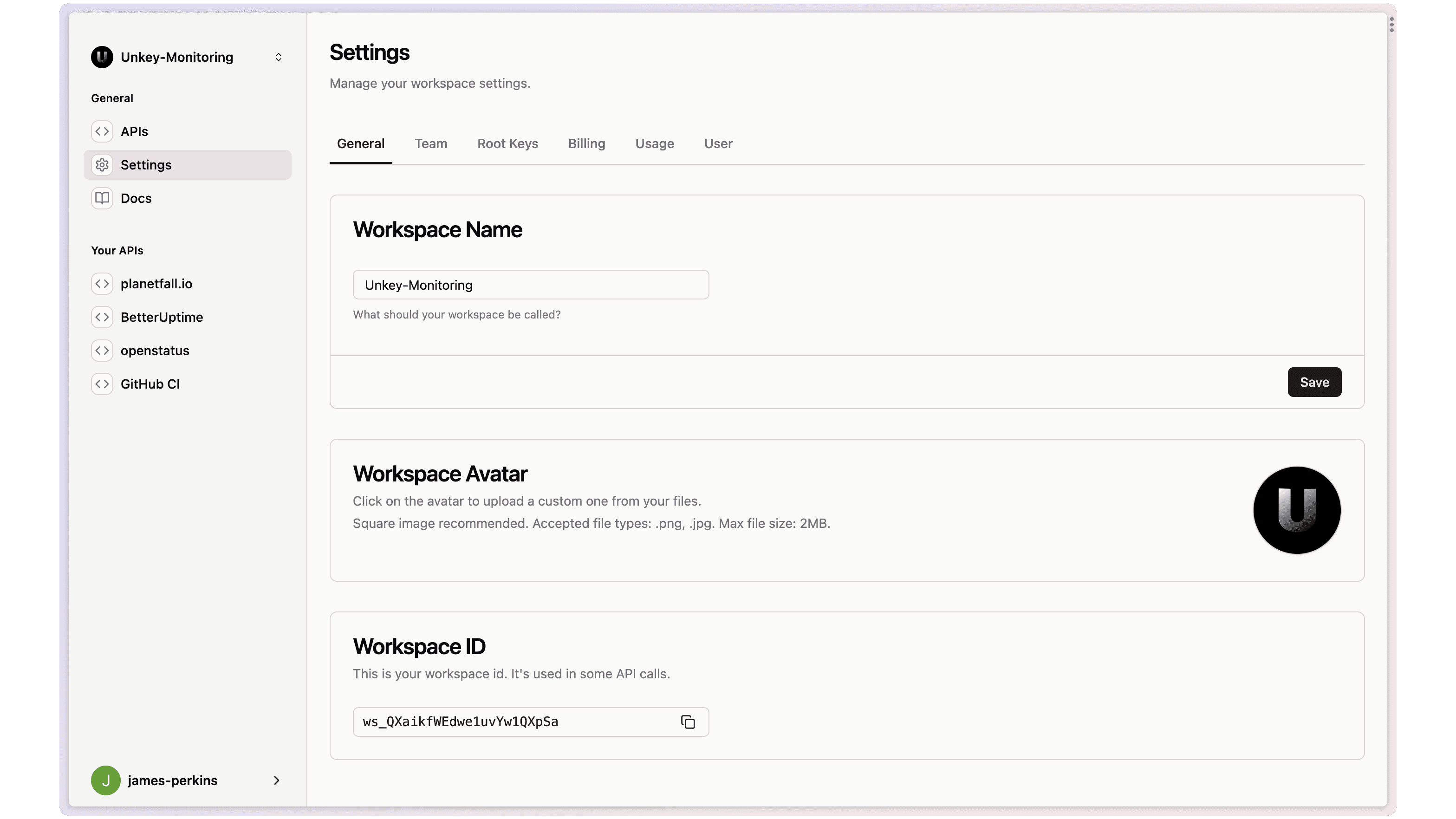The image size is (1456, 819).
Task: Click the openstatus code icon
Action: (101, 350)
